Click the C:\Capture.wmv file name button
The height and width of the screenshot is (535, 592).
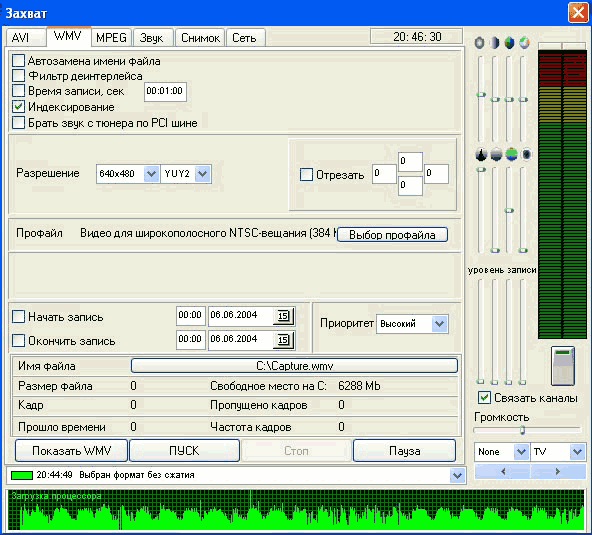(294, 365)
